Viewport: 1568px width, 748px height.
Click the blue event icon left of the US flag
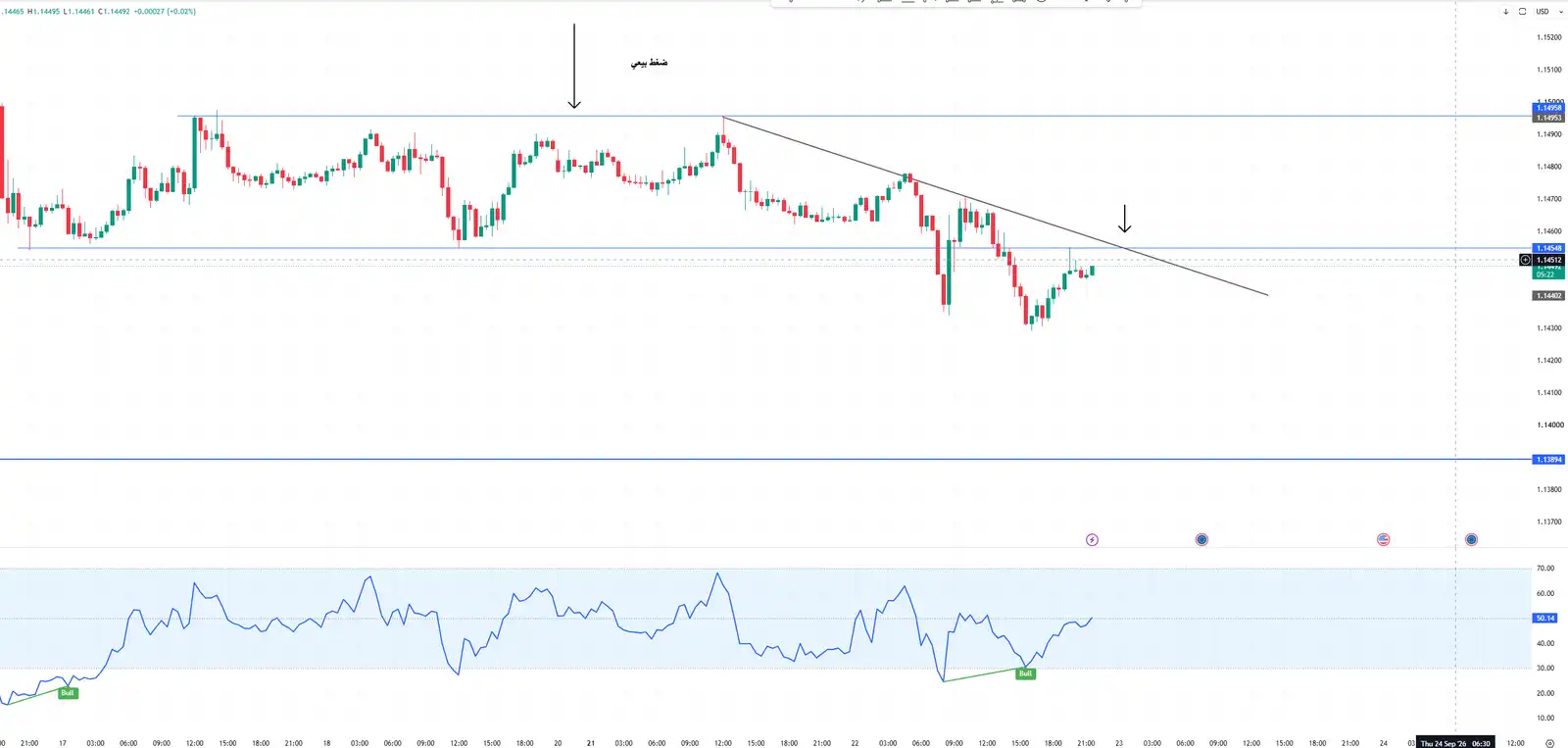[1201, 540]
